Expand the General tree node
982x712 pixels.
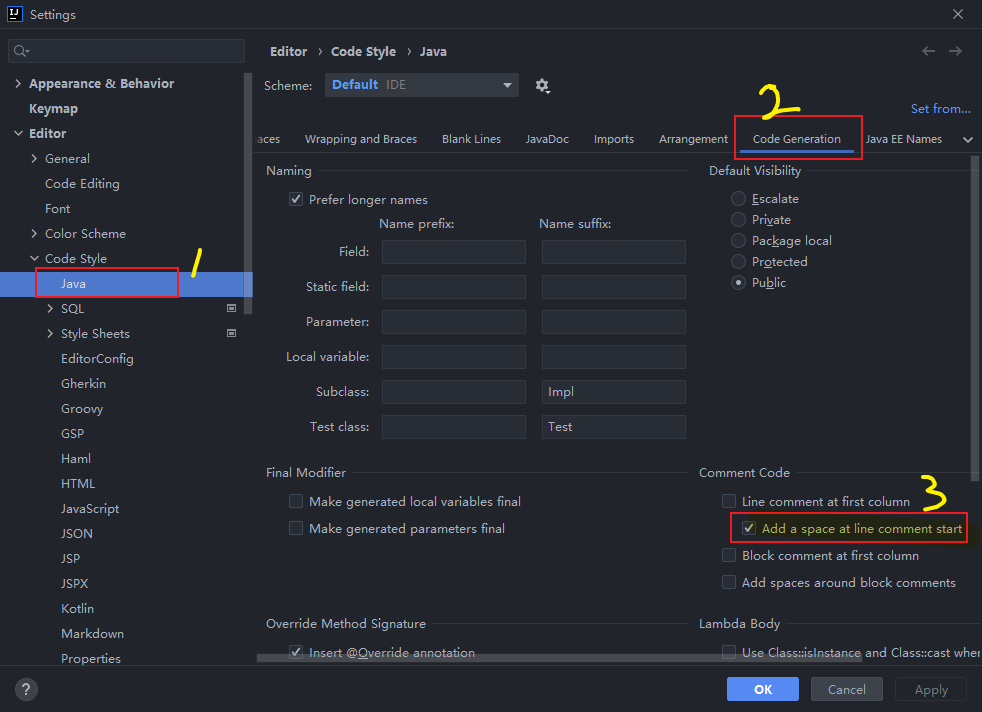pyautogui.click(x=34, y=158)
